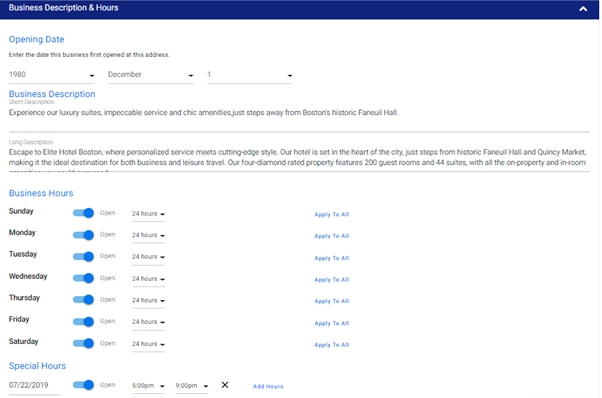The height and width of the screenshot is (398, 602).
Task: Click the Special Hours heading
Action: (x=37, y=366)
